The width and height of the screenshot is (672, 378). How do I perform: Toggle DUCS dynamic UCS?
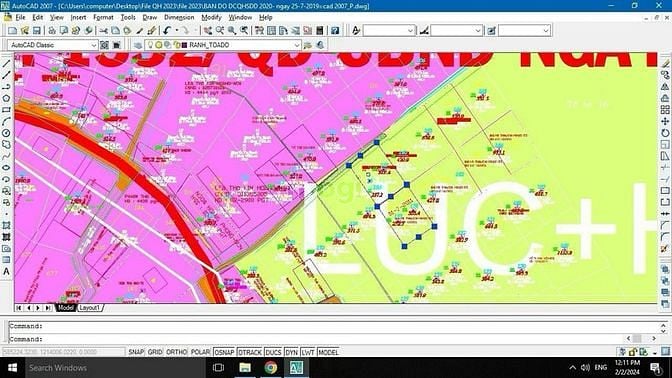click(x=273, y=352)
